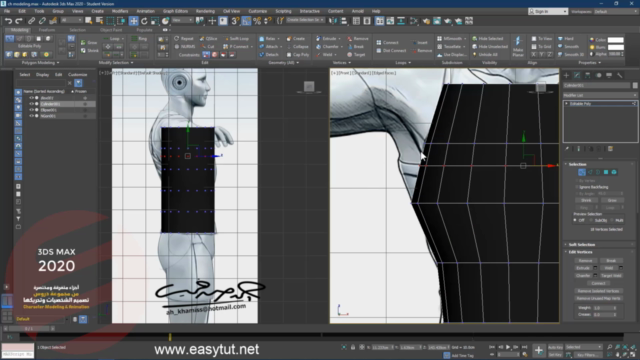Open the Modifiers menu
The height and width of the screenshot is (360, 640).
[x=120, y=11]
